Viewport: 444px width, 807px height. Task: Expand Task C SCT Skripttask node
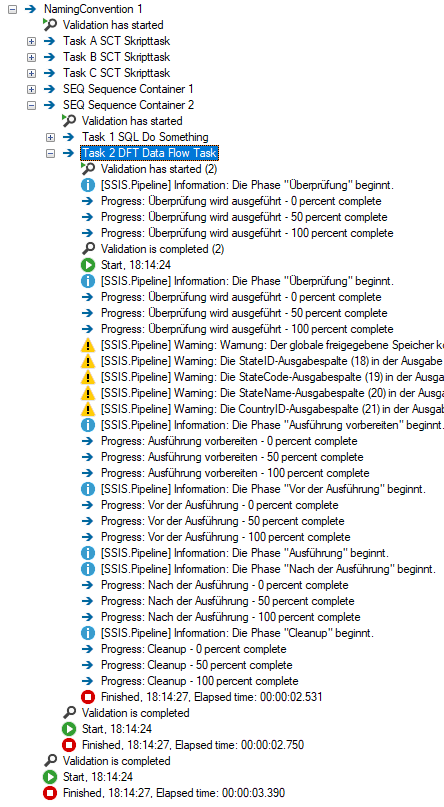click(x=31, y=73)
